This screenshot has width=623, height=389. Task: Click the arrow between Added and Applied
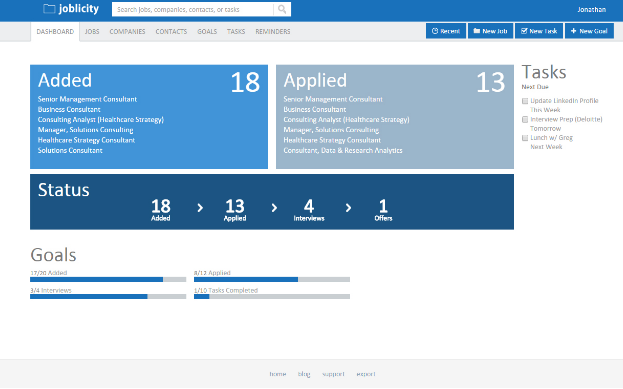200,207
